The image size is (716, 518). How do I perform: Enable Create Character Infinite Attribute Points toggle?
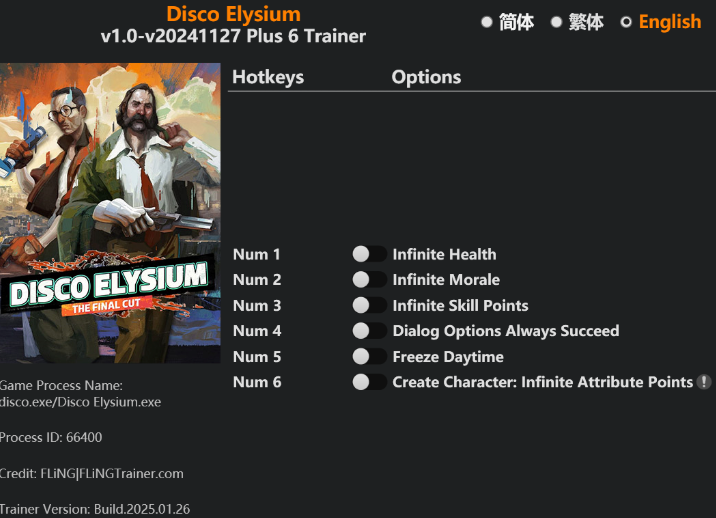click(x=369, y=382)
